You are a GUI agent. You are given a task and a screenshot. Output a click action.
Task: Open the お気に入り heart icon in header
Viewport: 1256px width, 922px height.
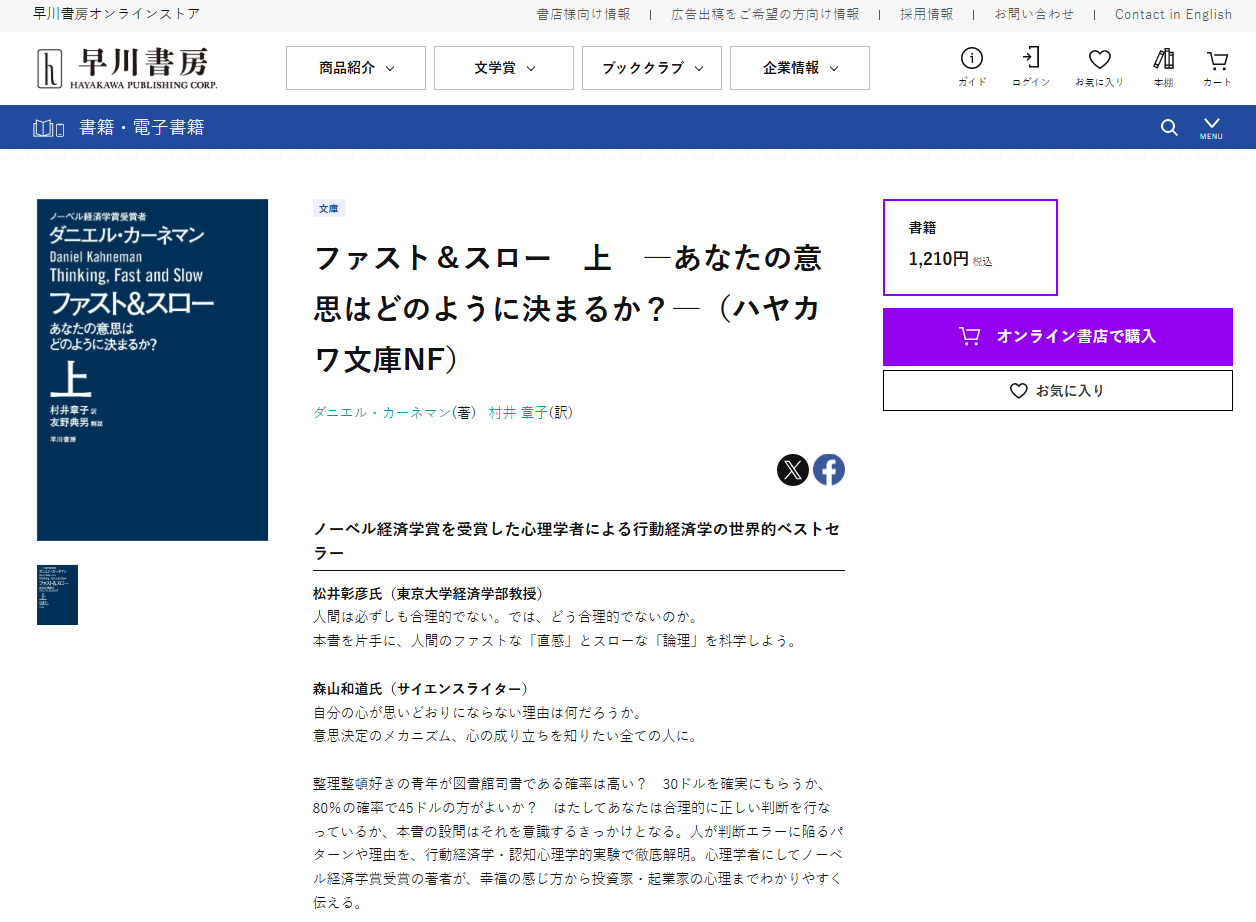coord(1099,67)
